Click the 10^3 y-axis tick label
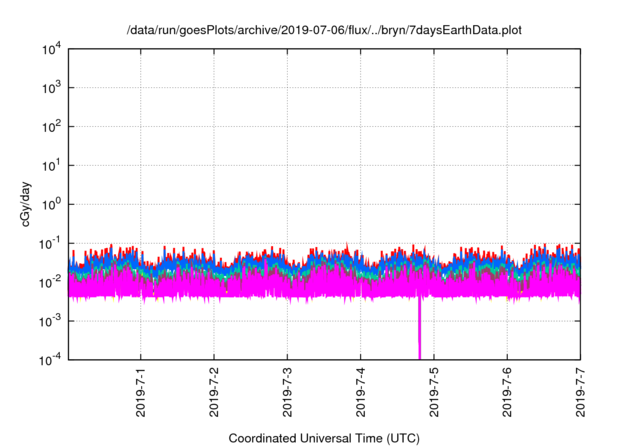 (x=51, y=87)
